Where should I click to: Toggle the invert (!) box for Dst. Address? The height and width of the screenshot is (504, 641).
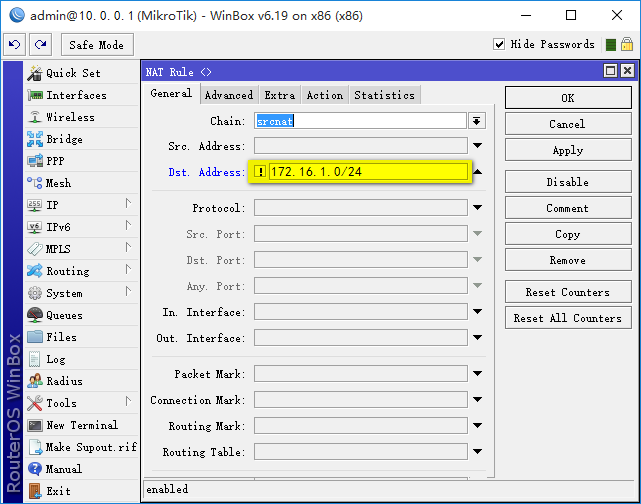(x=260, y=172)
